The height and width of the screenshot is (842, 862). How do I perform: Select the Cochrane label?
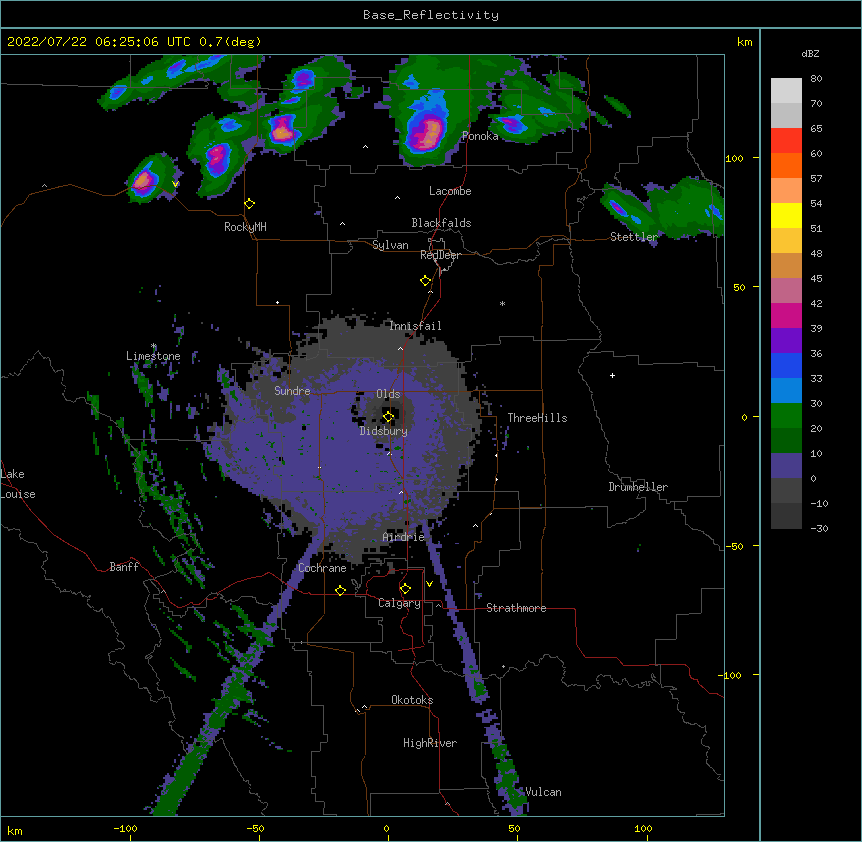322,568
